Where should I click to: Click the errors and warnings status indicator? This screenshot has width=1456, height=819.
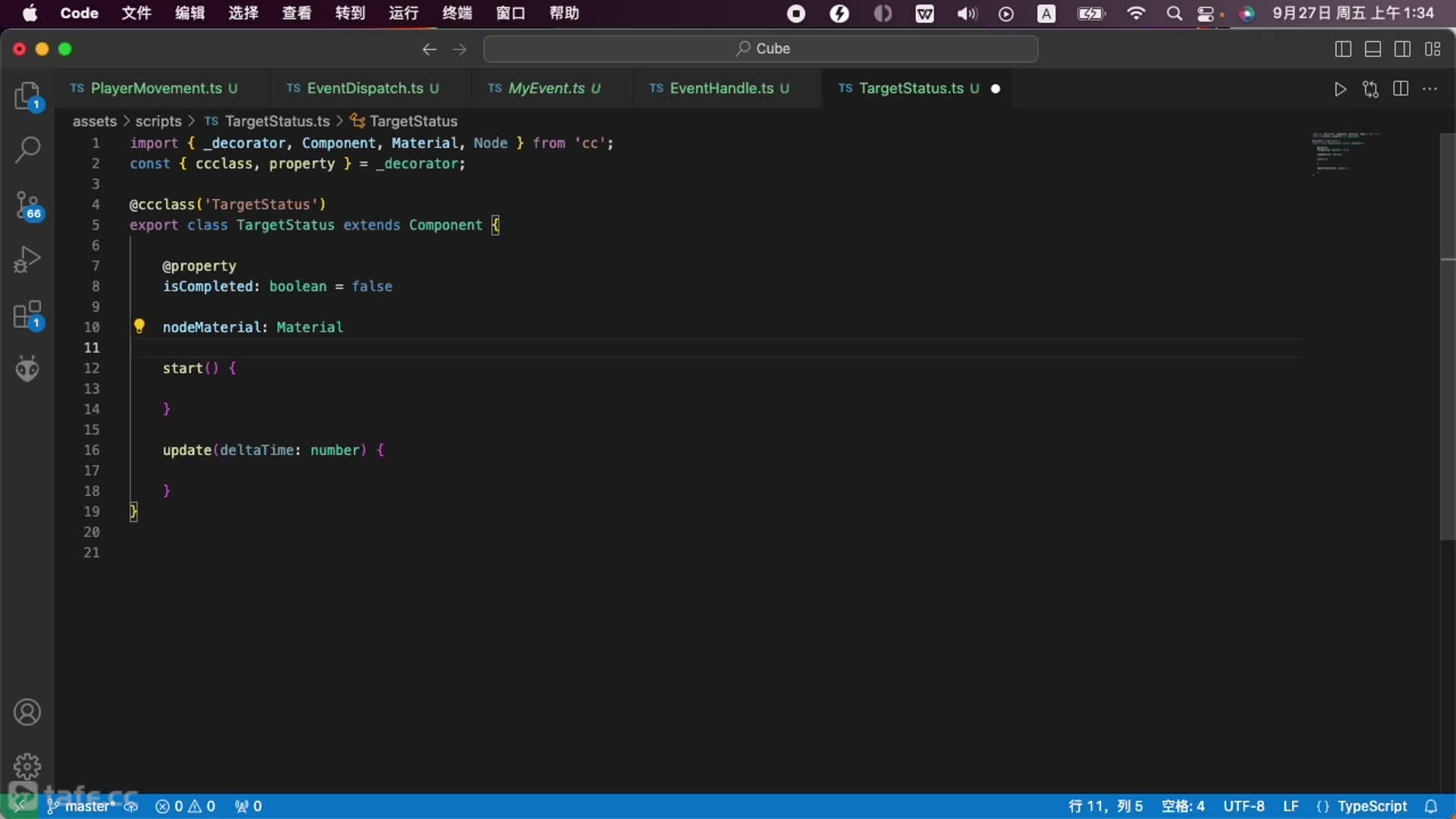click(185, 806)
